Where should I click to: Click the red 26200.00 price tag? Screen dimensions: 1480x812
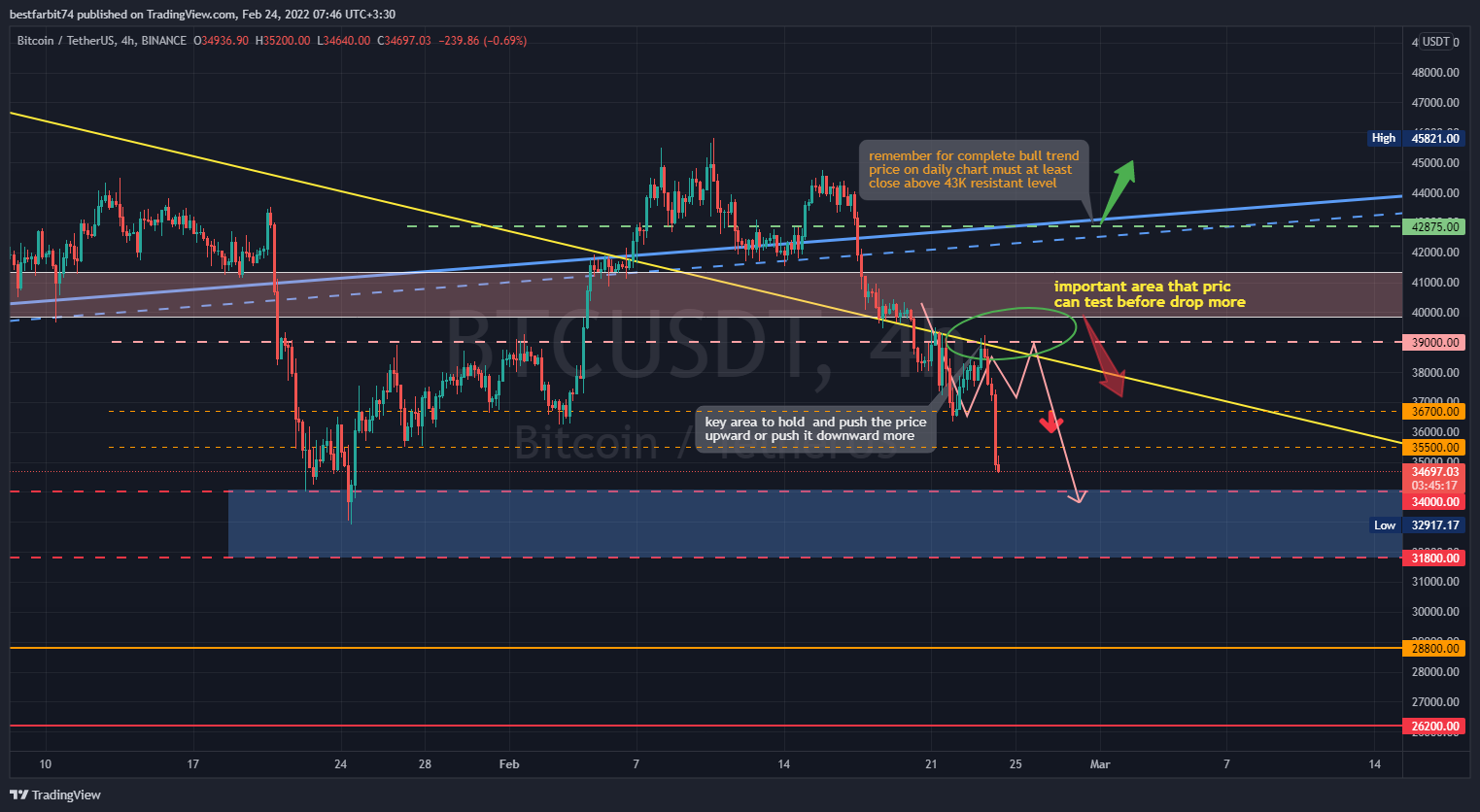point(1434,726)
